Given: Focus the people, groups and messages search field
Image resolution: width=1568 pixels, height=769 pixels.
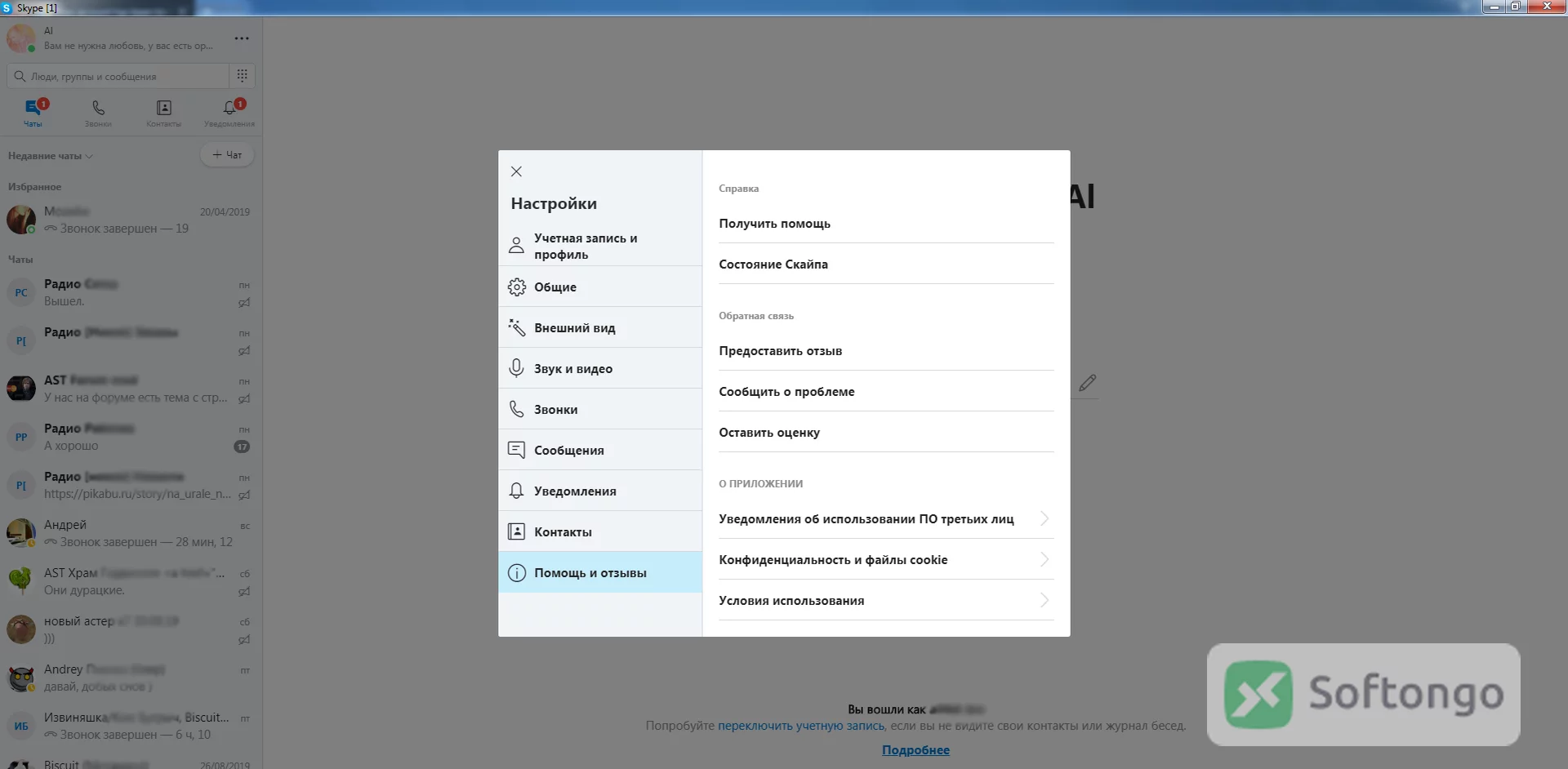Looking at the screenshot, I should point(118,76).
